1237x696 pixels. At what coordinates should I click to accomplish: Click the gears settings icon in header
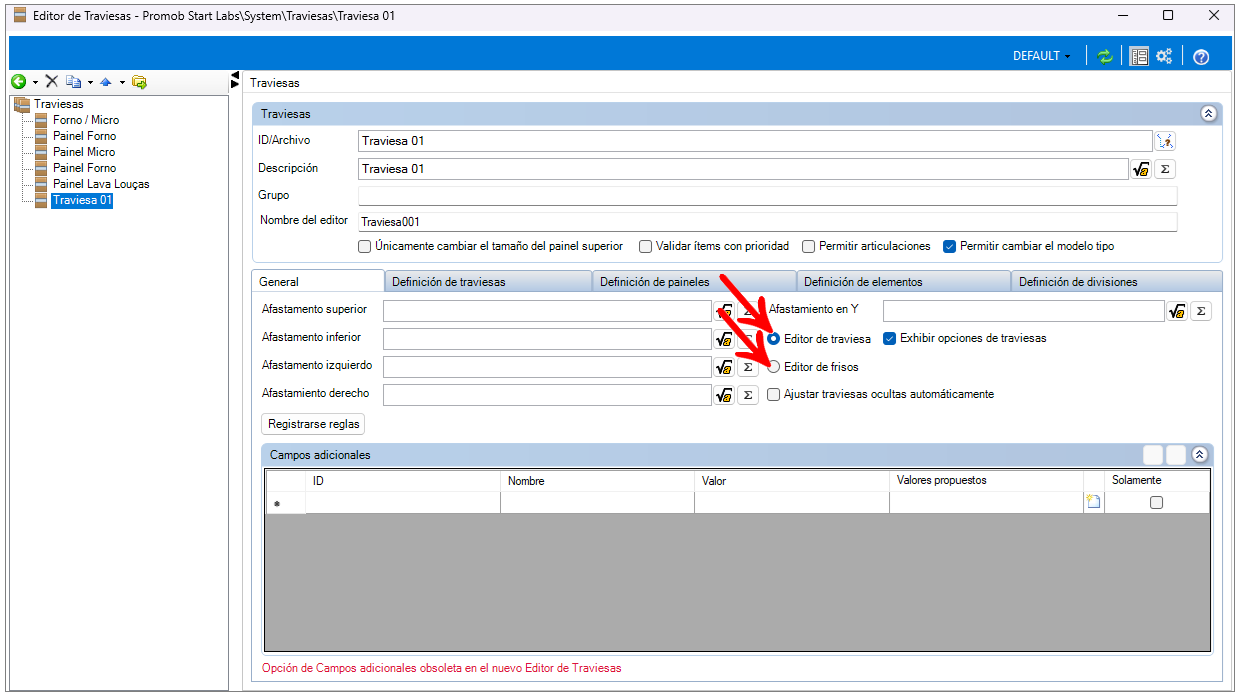point(1164,57)
